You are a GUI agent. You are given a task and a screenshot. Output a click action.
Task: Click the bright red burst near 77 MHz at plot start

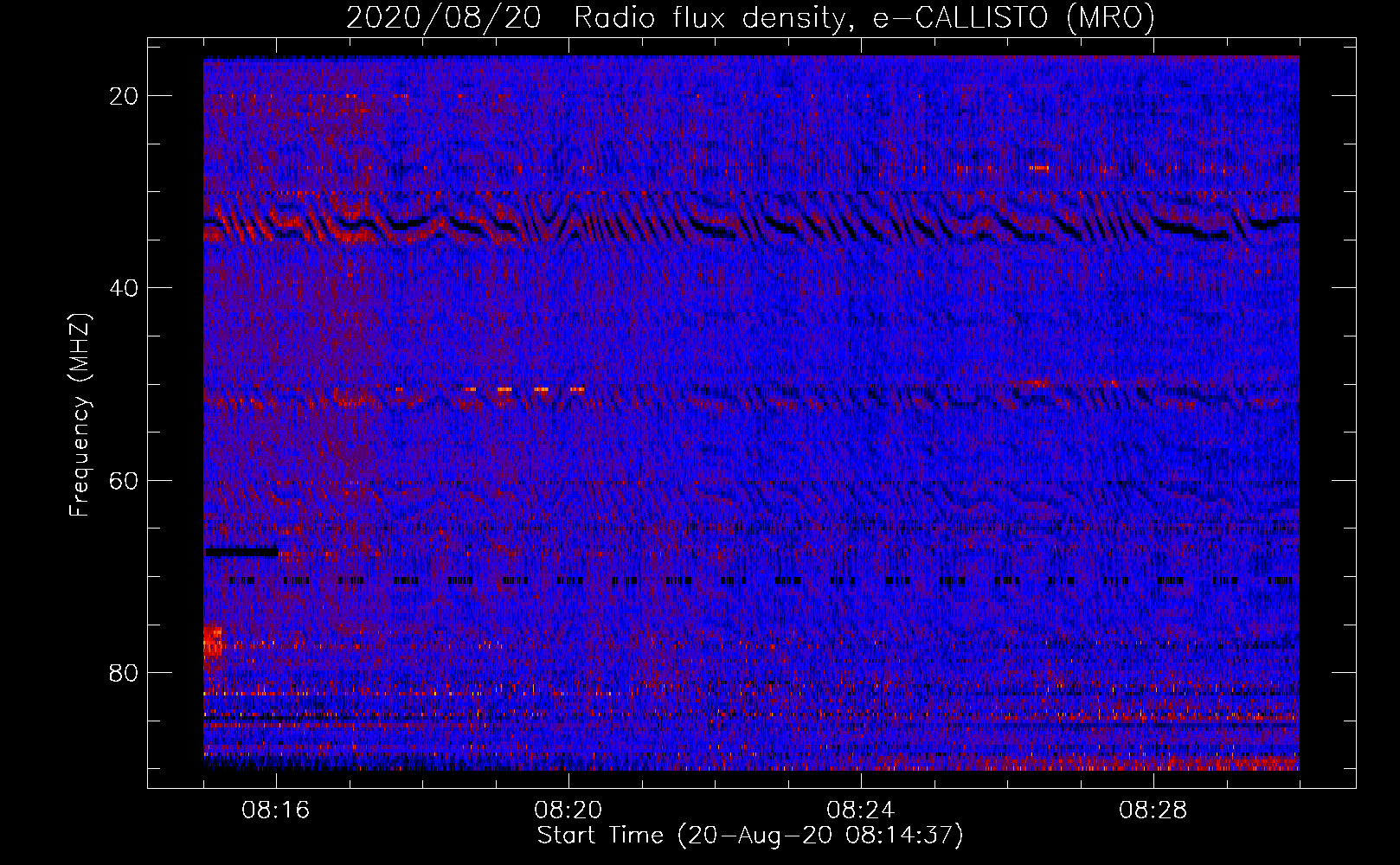pyautogui.click(x=213, y=643)
